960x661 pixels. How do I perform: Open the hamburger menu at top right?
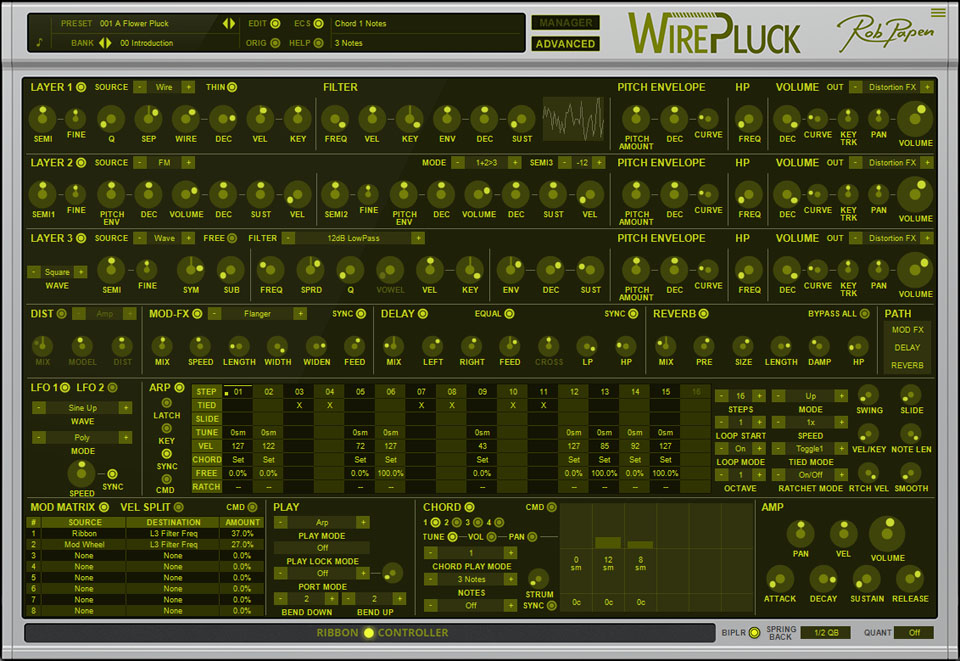[x=938, y=12]
